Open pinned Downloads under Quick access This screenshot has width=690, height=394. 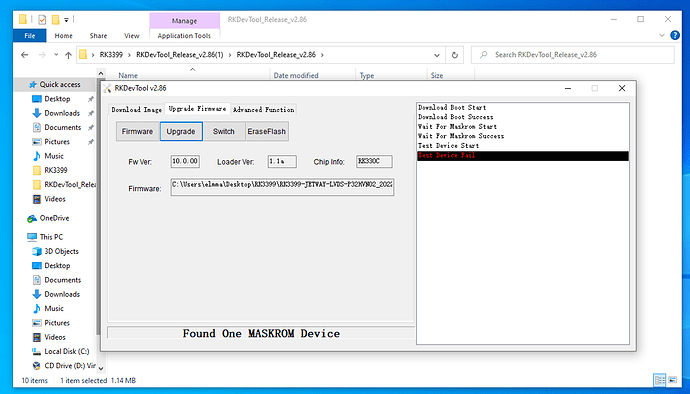click(62, 113)
